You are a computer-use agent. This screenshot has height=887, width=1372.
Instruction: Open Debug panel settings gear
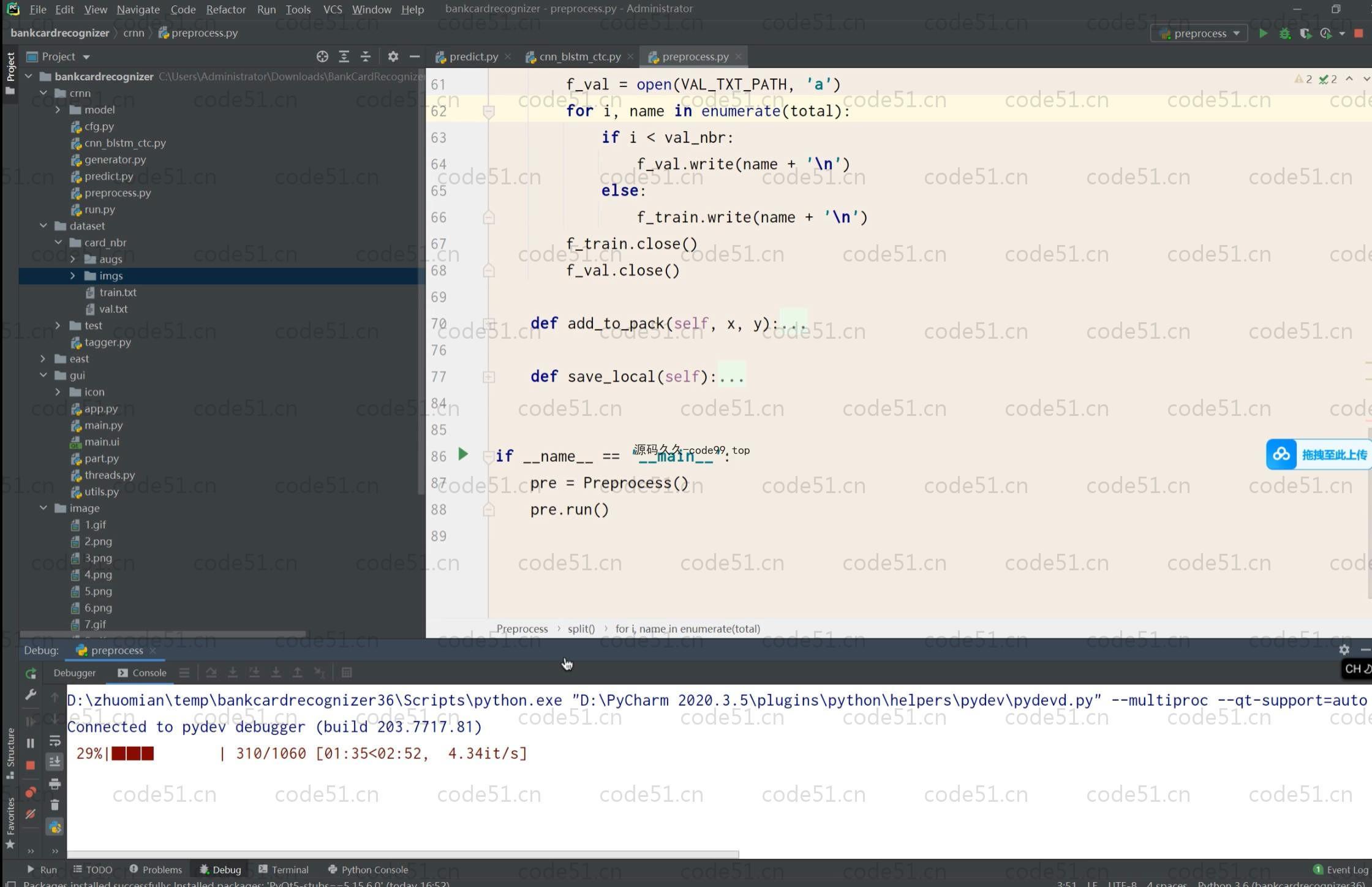(1344, 650)
